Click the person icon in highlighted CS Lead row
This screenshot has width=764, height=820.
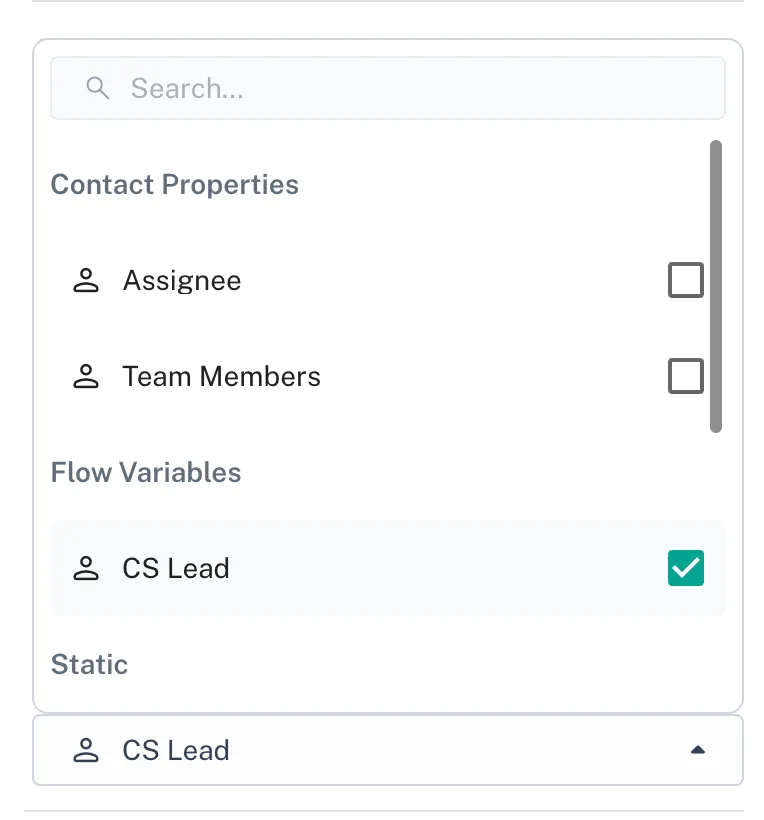(87, 569)
